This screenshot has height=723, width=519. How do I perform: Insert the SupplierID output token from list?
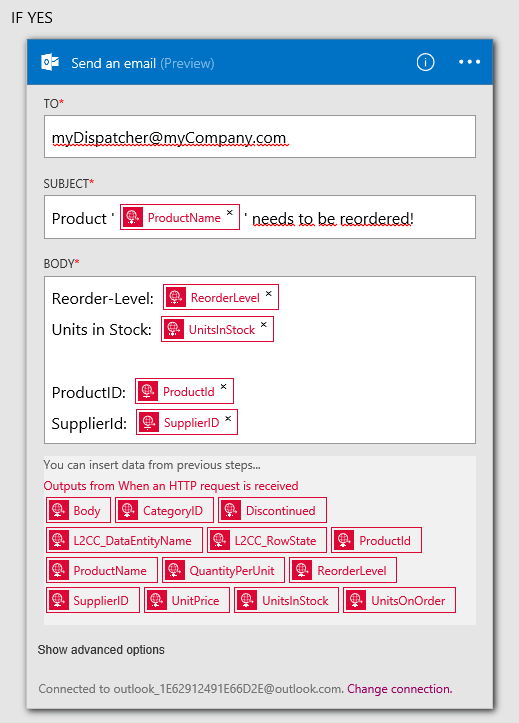(x=93, y=600)
